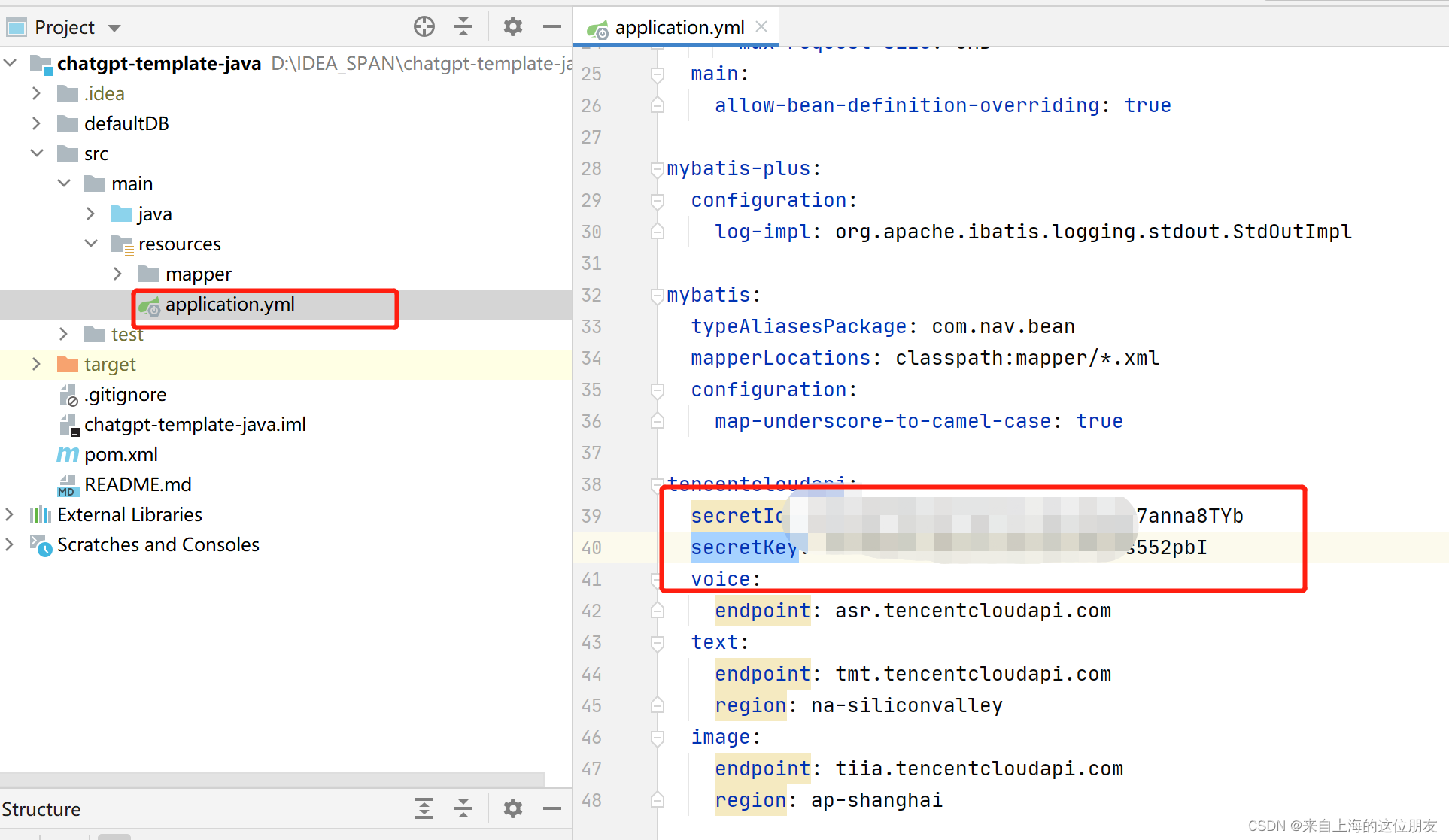Hide the Structure tool window
The image size is (1449, 840).
point(552,808)
